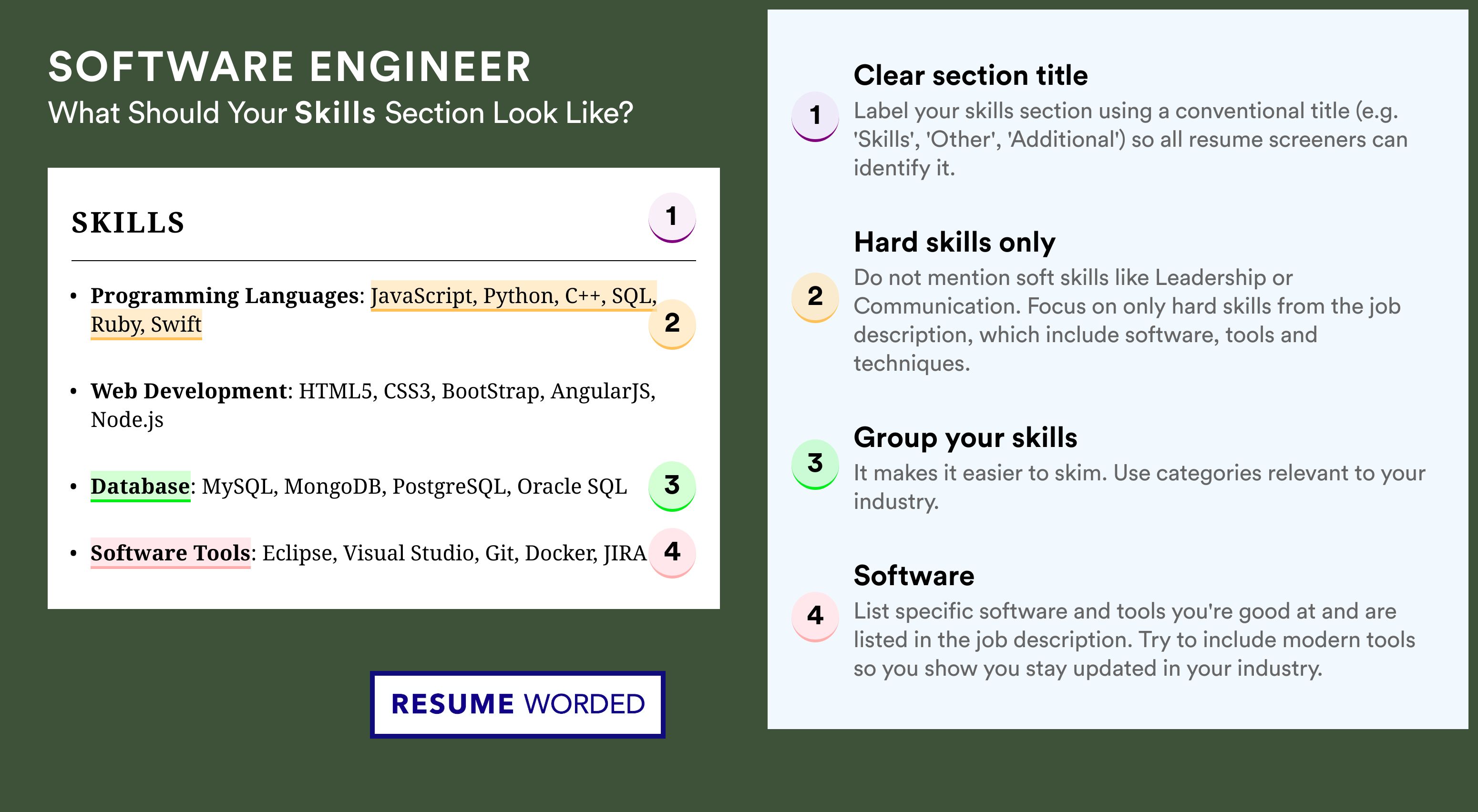
Task: Click the pink highlighted Software Tools label
Action: tap(170, 553)
